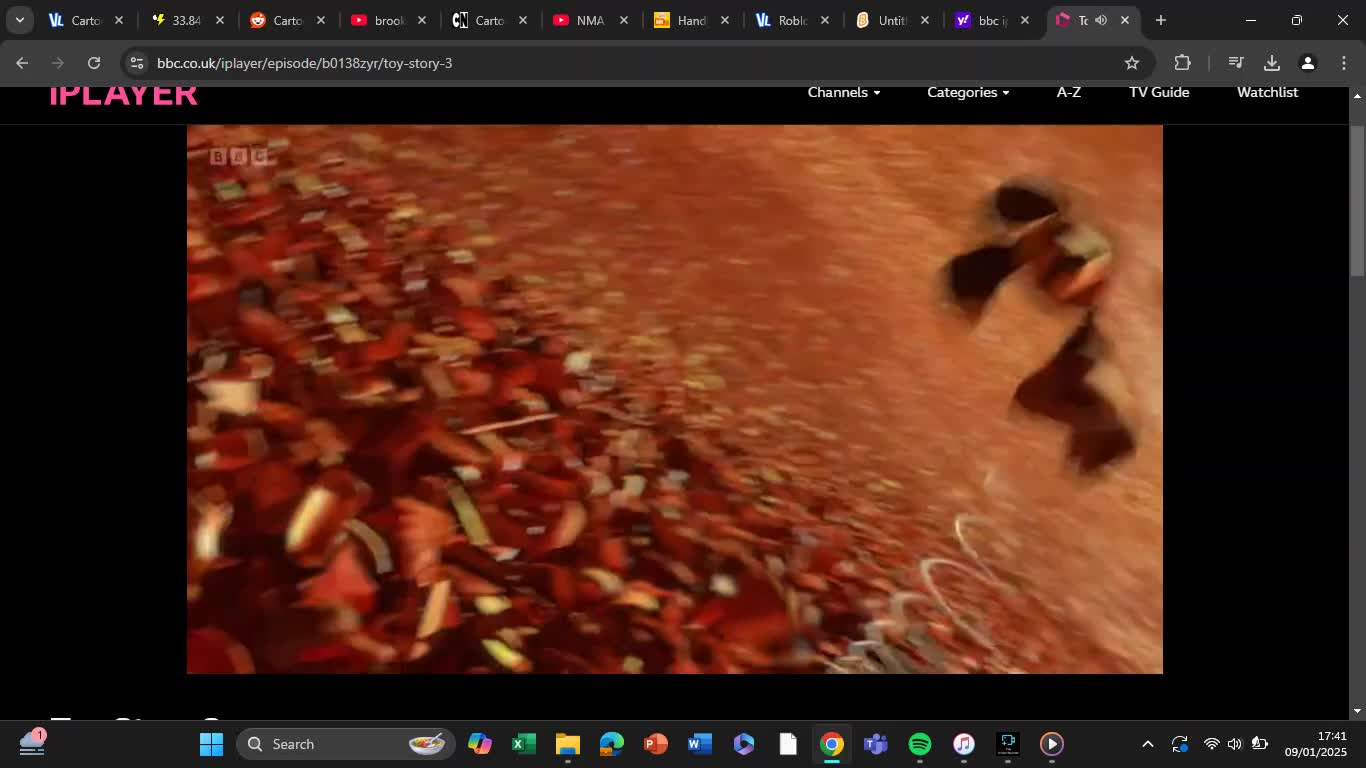The width and height of the screenshot is (1366, 768).
Task: Mute the audio on the iPlayer tab
Action: coord(1101,20)
